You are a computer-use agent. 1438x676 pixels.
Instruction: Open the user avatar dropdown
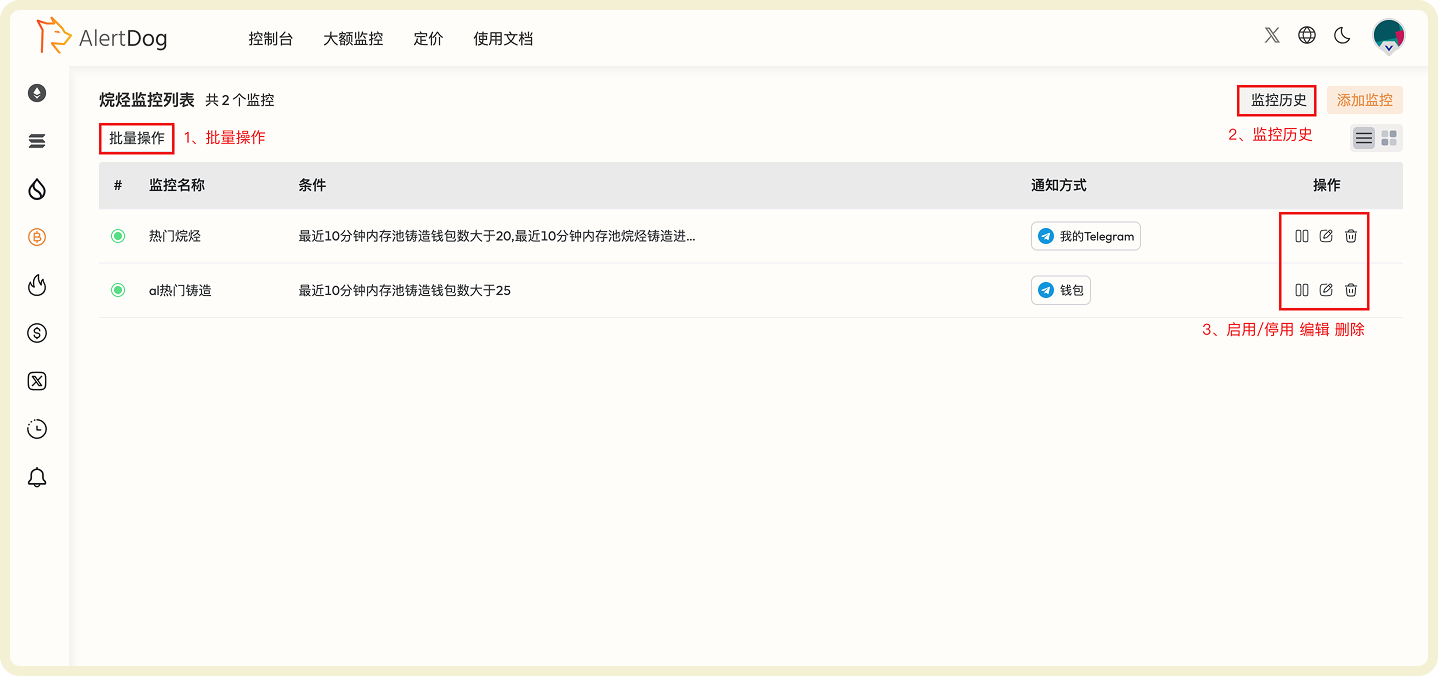tap(1389, 35)
